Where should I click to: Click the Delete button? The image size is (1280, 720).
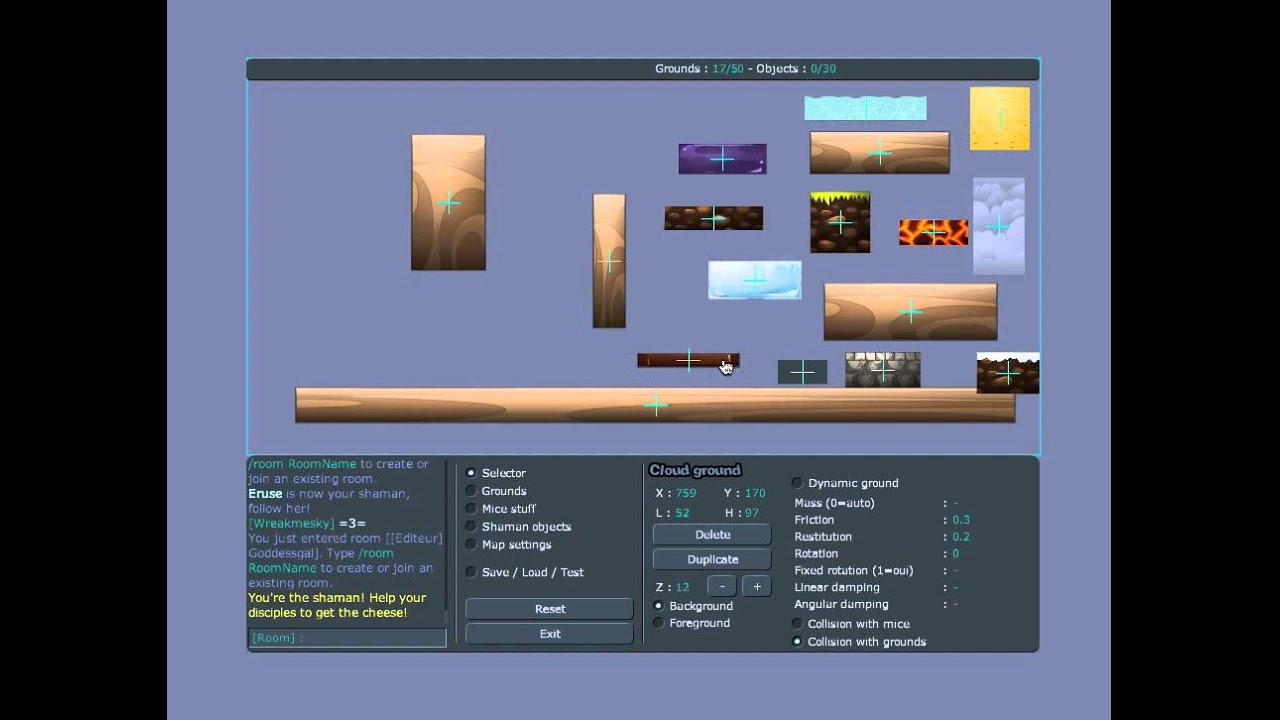click(712, 535)
